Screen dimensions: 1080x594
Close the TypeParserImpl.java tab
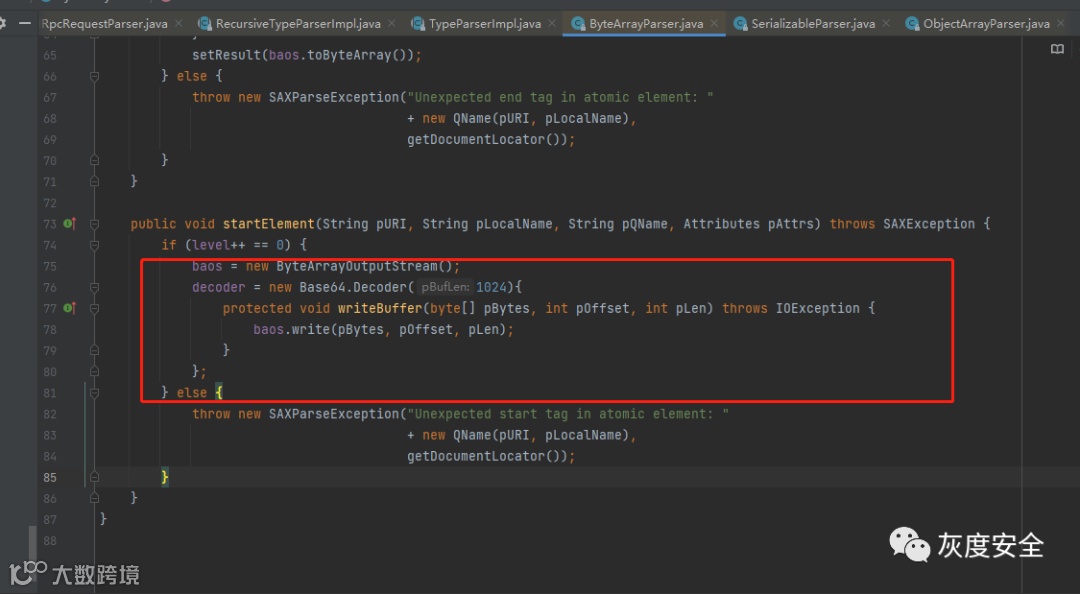coord(552,23)
